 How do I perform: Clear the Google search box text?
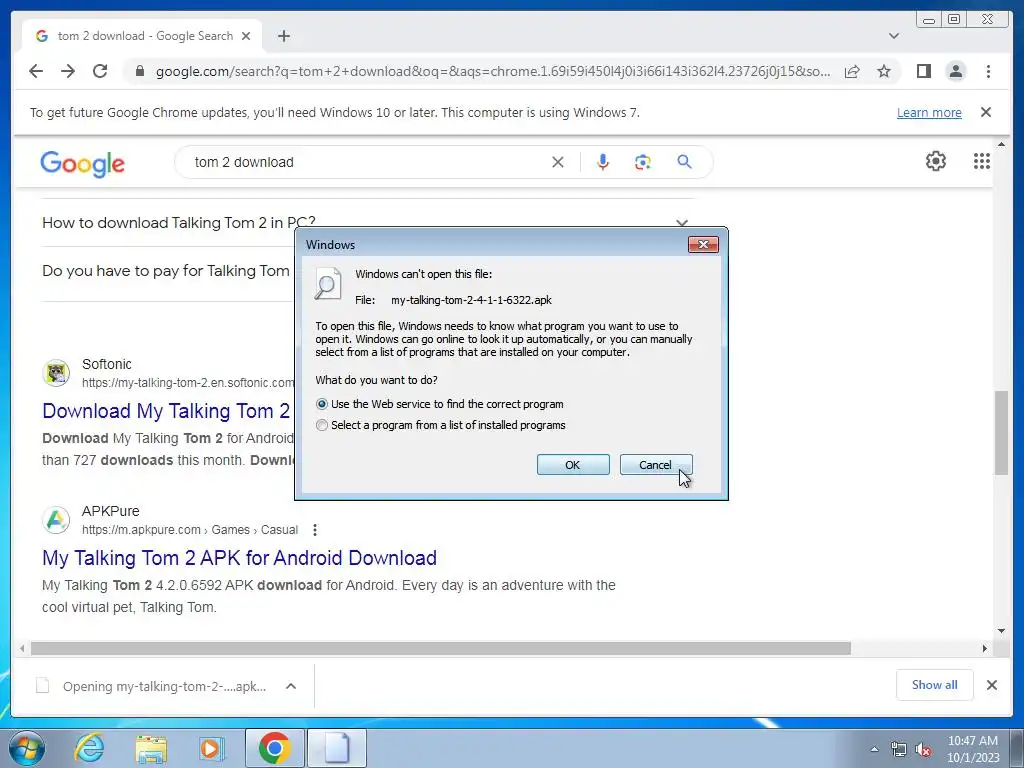click(x=558, y=162)
